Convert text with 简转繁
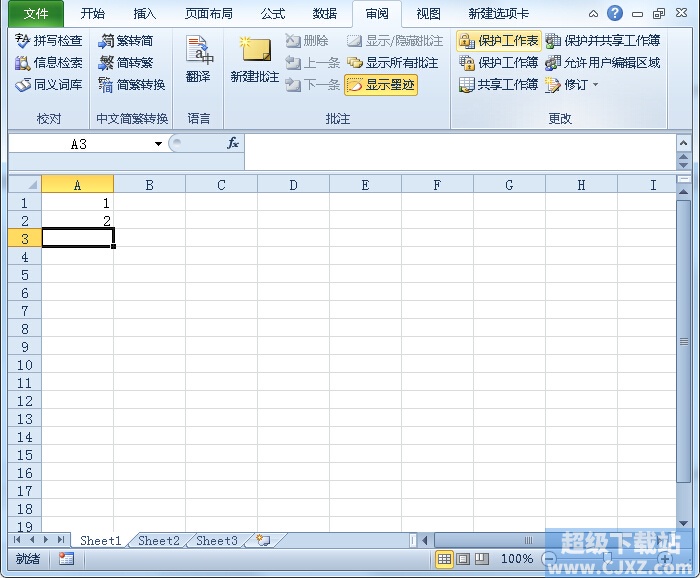Viewport: 700px width, 578px height. tap(125, 62)
